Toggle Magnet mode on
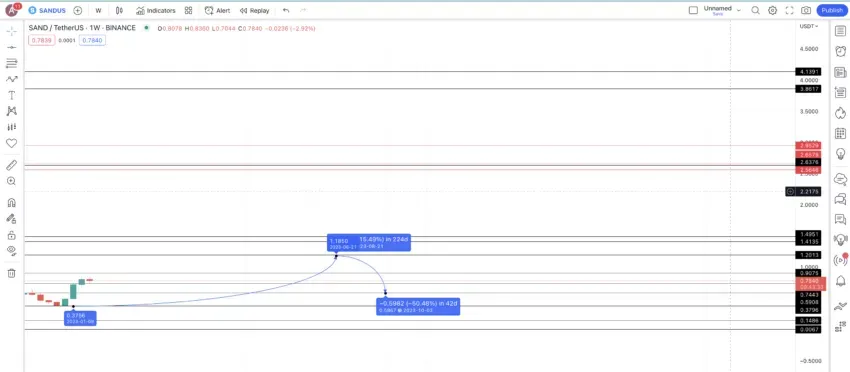This screenshot has width=850, height=372. (x=11, y=203)
